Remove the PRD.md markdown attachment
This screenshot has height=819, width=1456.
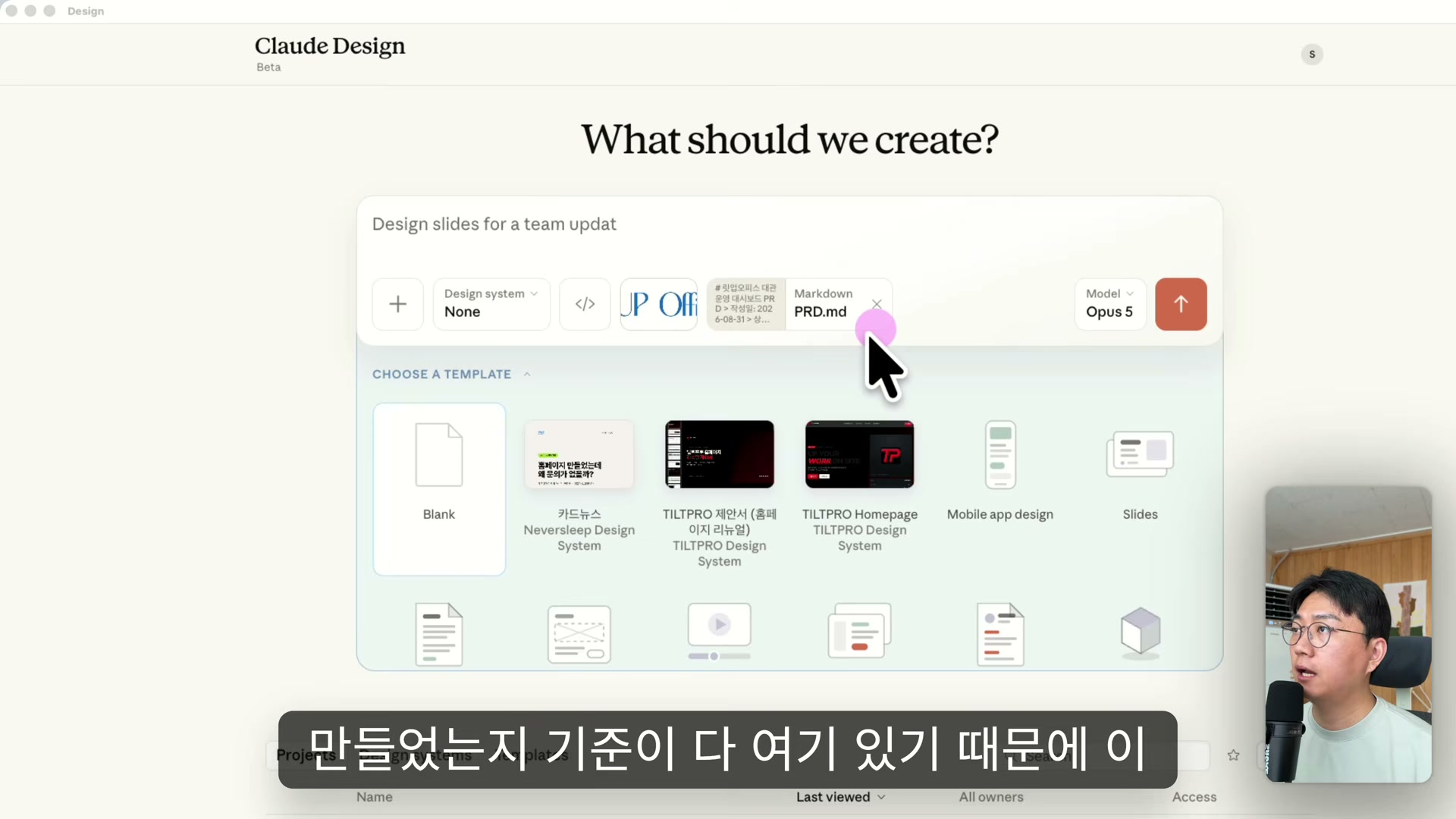[877, 303]
